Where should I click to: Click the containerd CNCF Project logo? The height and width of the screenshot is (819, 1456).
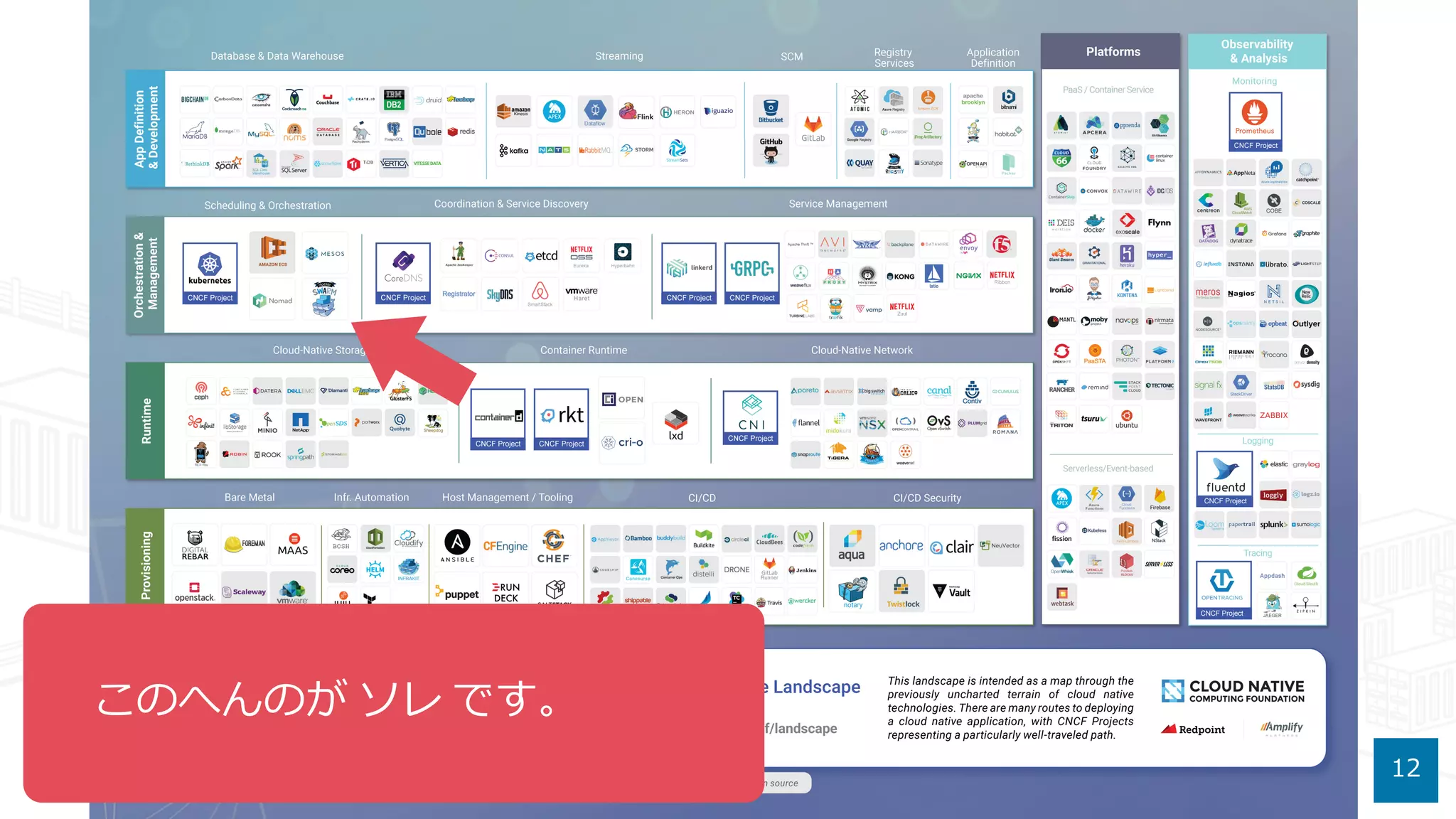[x=498, y=419]
